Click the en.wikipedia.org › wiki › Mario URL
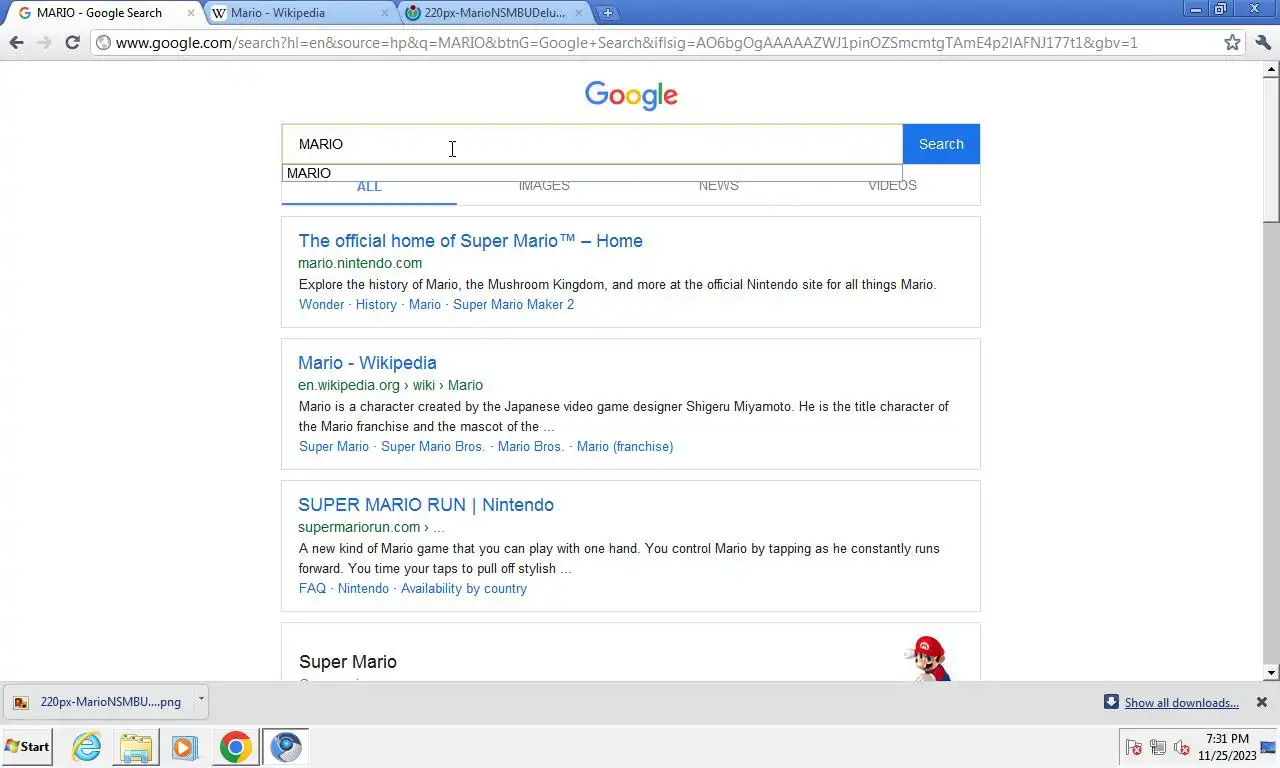The height and width of the screenshot is (768, 1280). click(390, 385)
